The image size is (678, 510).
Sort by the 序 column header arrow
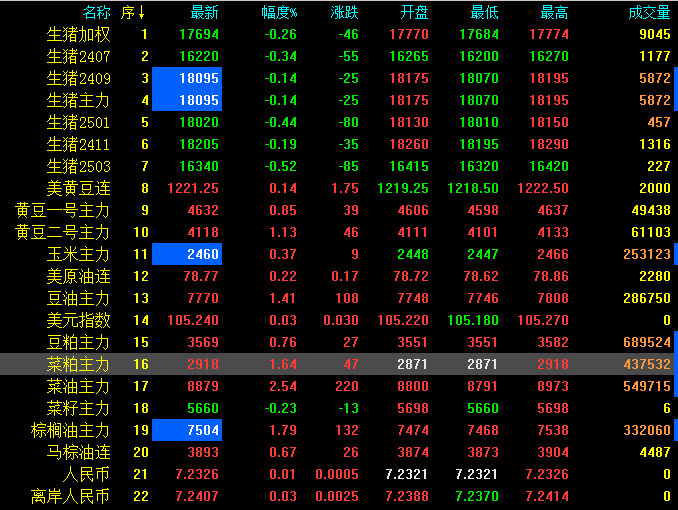141,13
